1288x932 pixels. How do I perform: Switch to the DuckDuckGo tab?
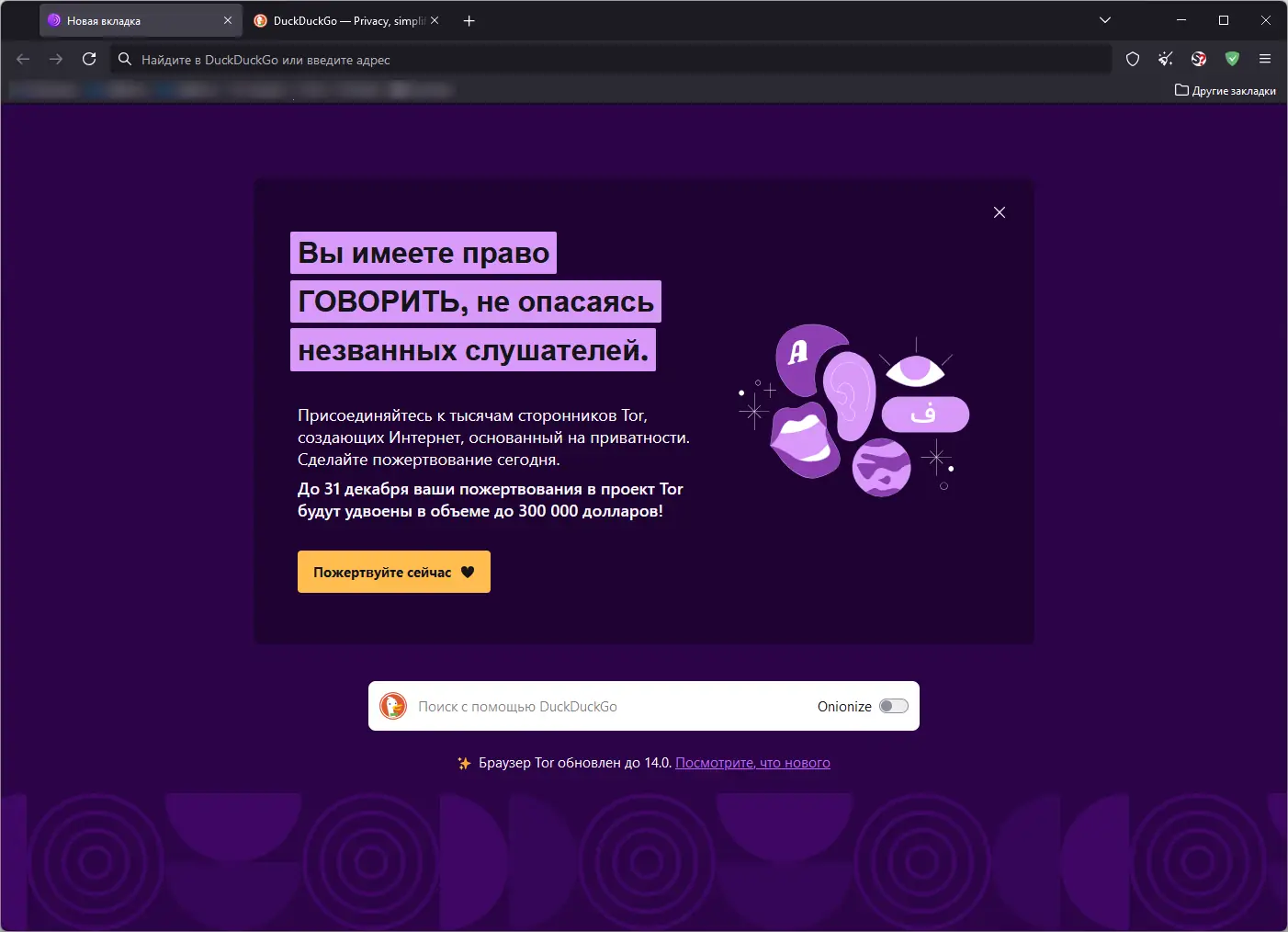tap(346, 20)
